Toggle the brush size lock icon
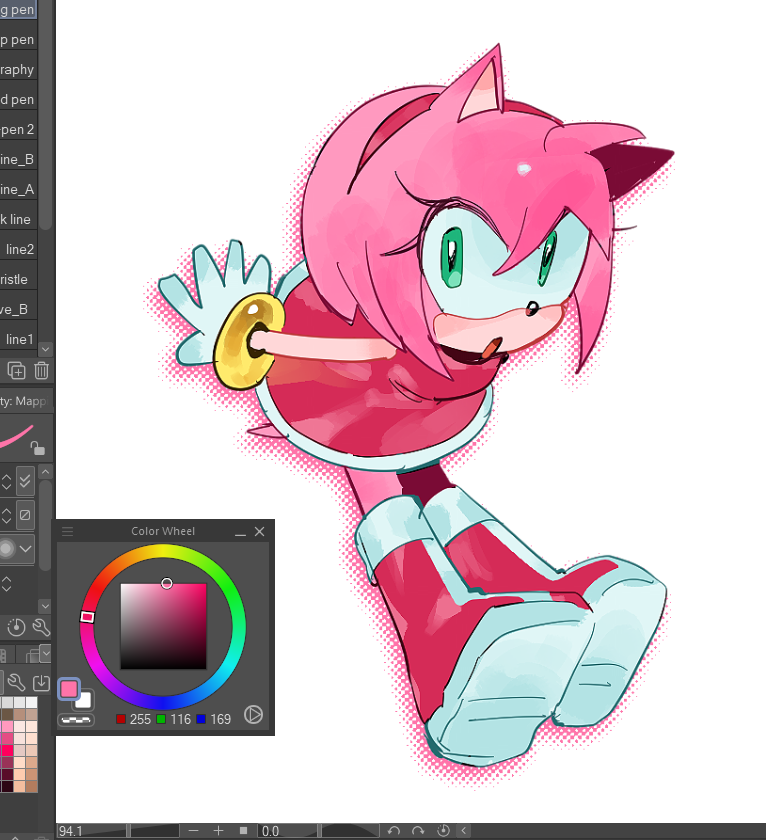 pyautogui.click(x=37, y=448)
